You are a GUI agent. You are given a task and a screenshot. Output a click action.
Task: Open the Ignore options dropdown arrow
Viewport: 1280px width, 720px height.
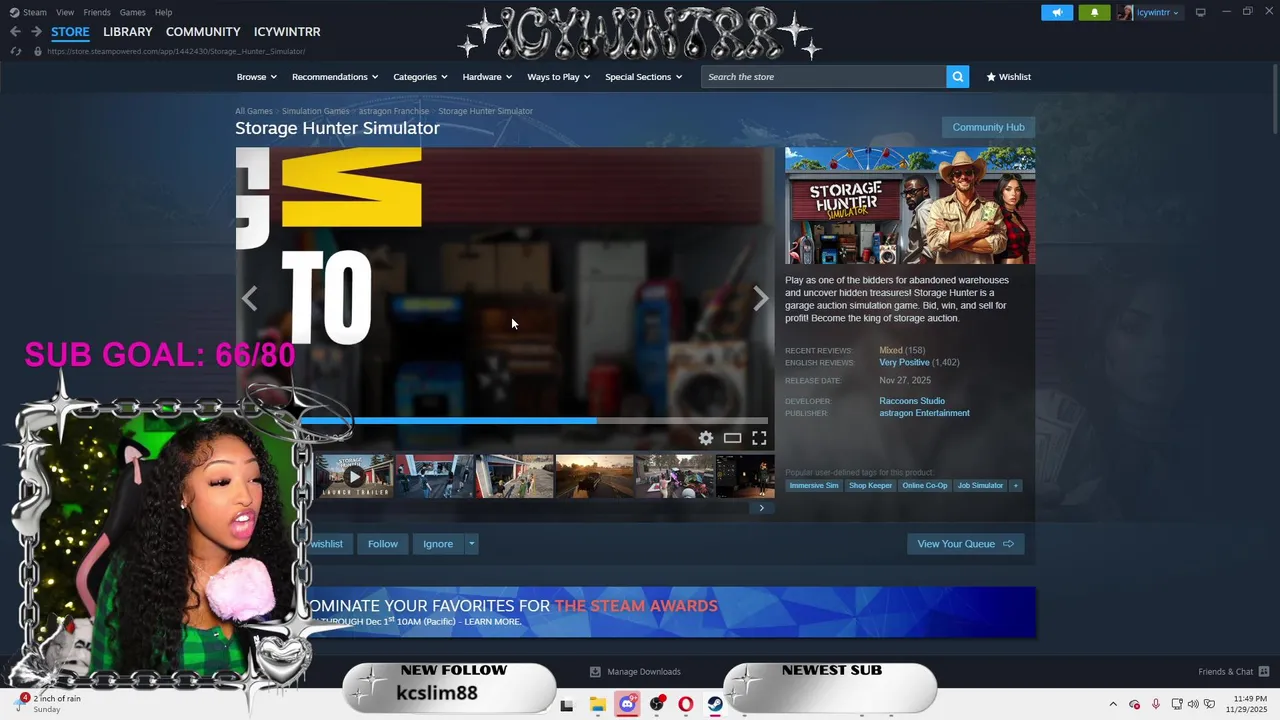click(x=472, y=544)
